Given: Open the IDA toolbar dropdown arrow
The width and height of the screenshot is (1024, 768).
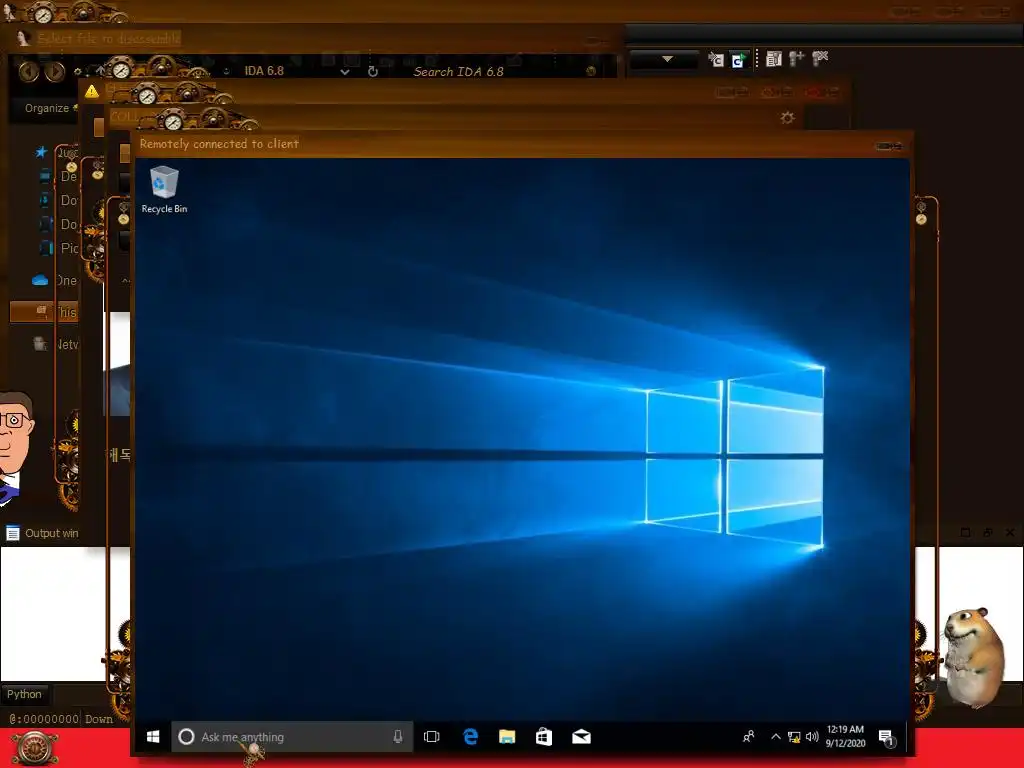Looking at the screenshot, I should coord(667,59).
